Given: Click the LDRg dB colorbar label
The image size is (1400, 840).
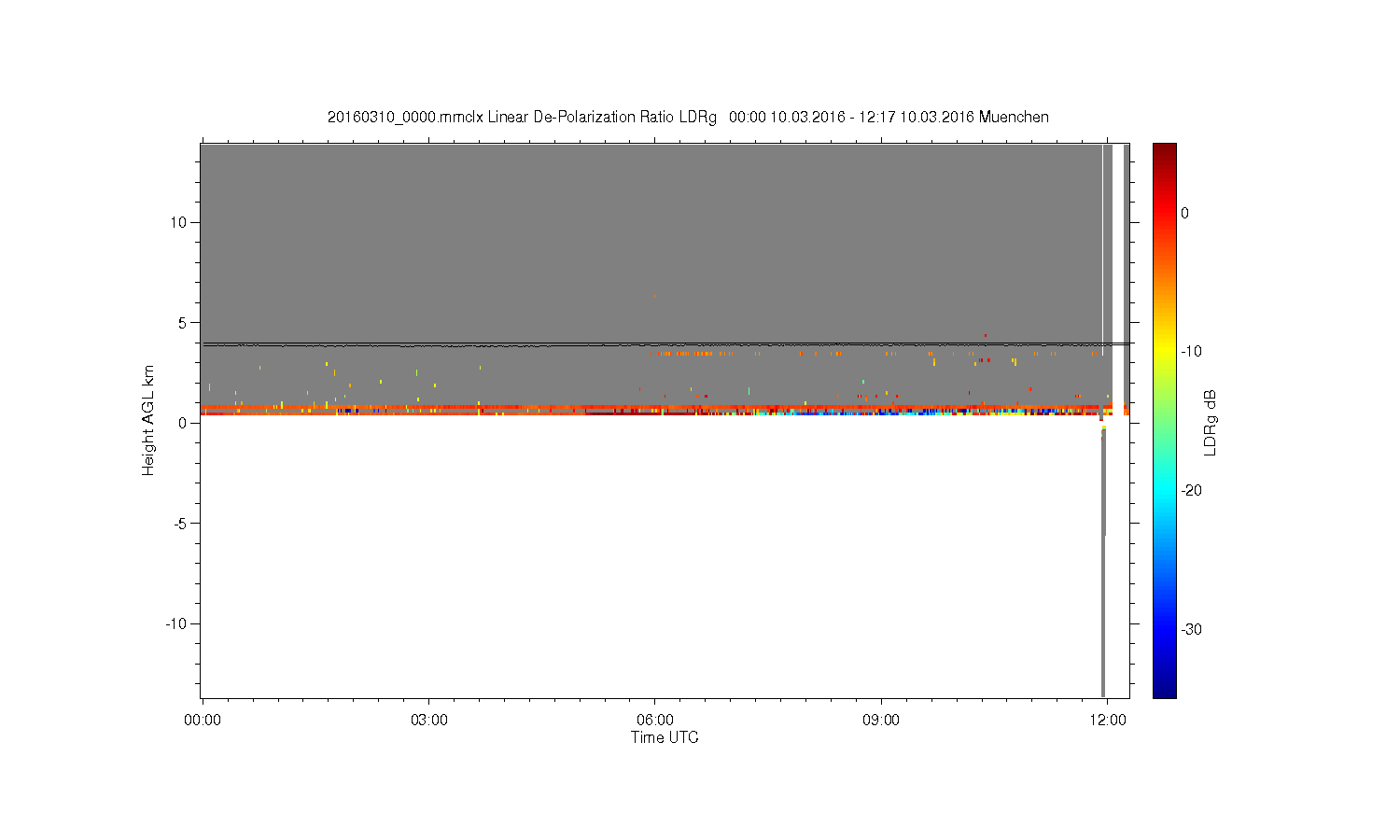Looking at the screenshot, I should (1211, 423).
